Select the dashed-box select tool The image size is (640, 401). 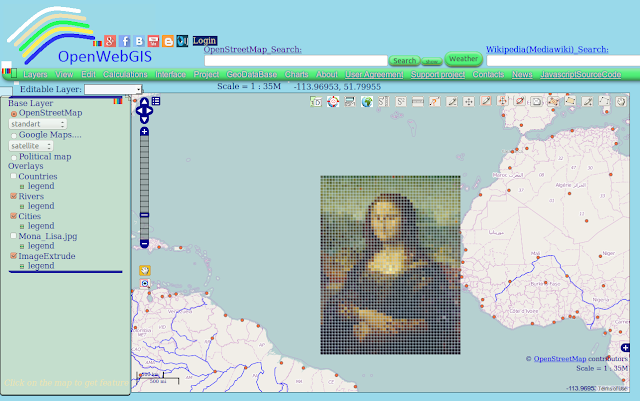click(x=604, y=101)
